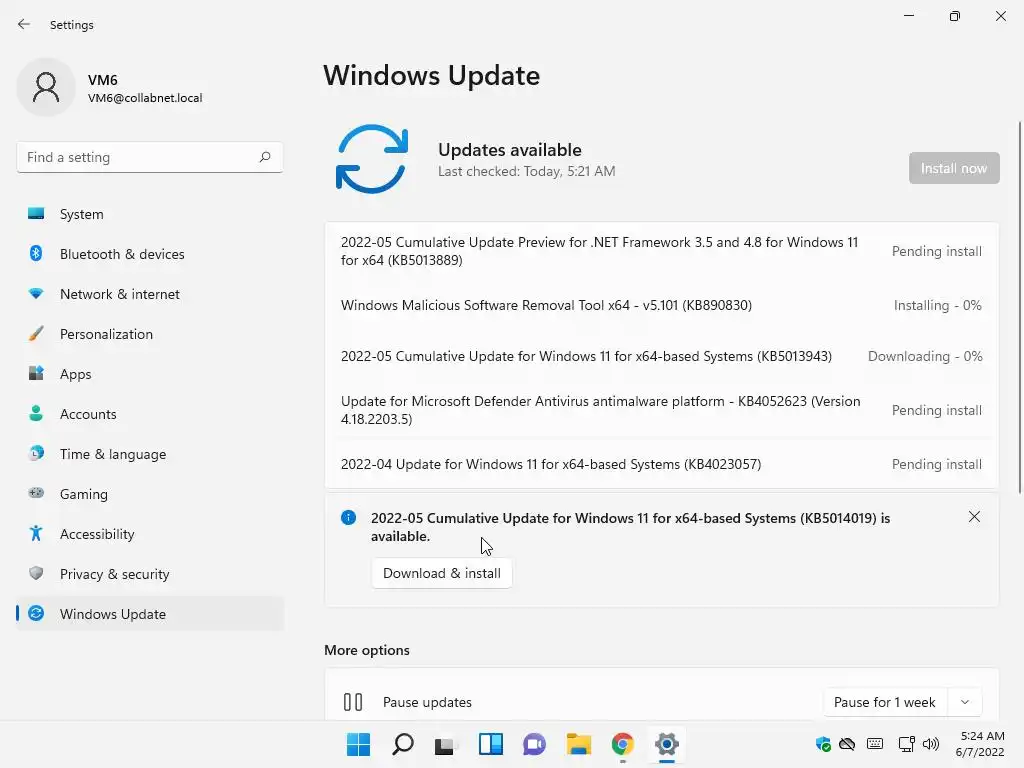Click Download & install for KB5014019
Viewport: 1024px width, 768px height.
(x=441, y=573)
